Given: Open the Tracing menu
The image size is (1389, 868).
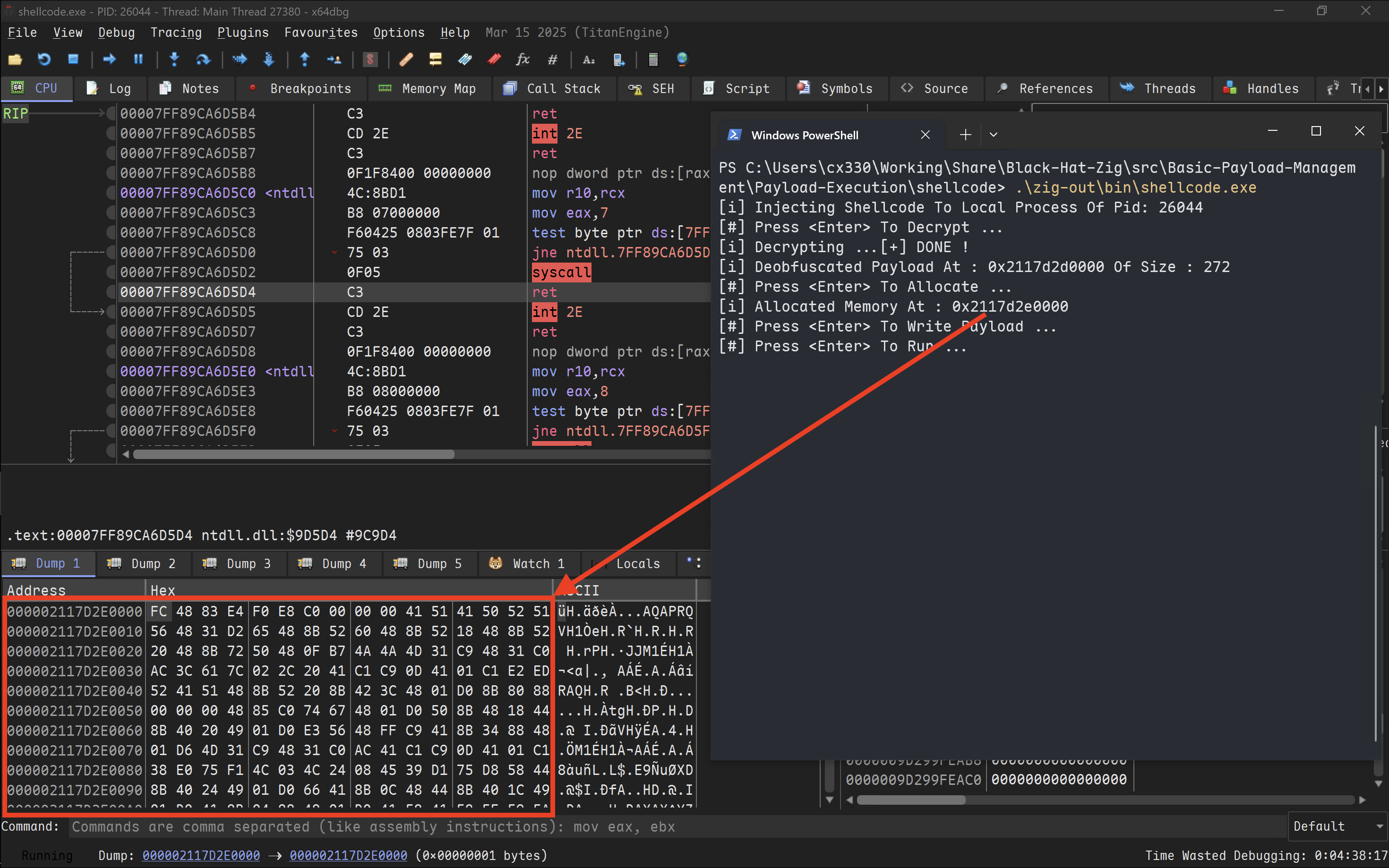Looking at the screenshot, I should click(176, 33).
